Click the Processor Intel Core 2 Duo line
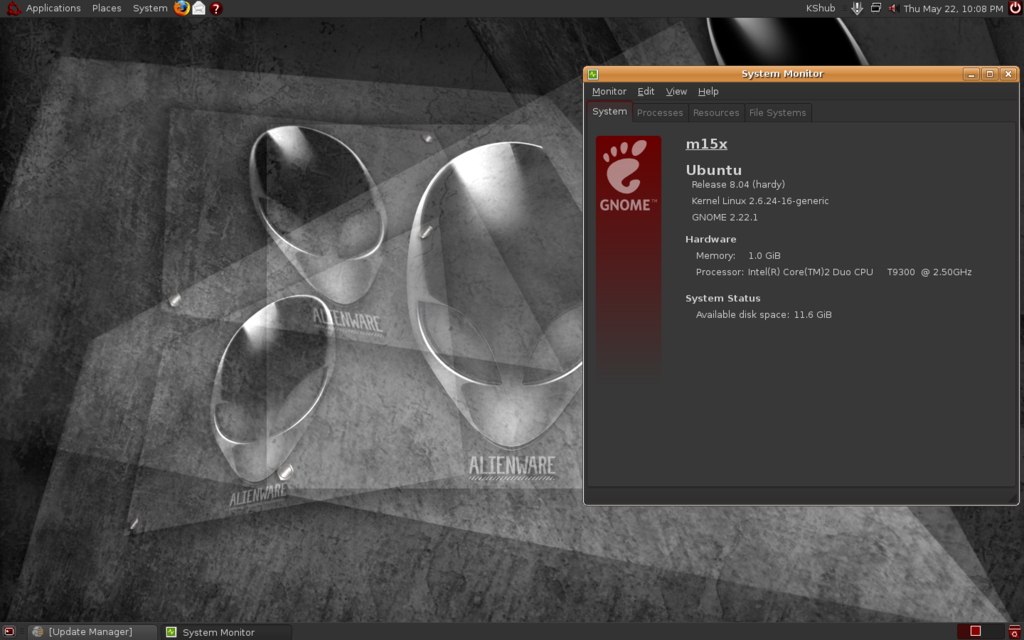Viewport: 1024px width, 640px height. coord(833,272)
